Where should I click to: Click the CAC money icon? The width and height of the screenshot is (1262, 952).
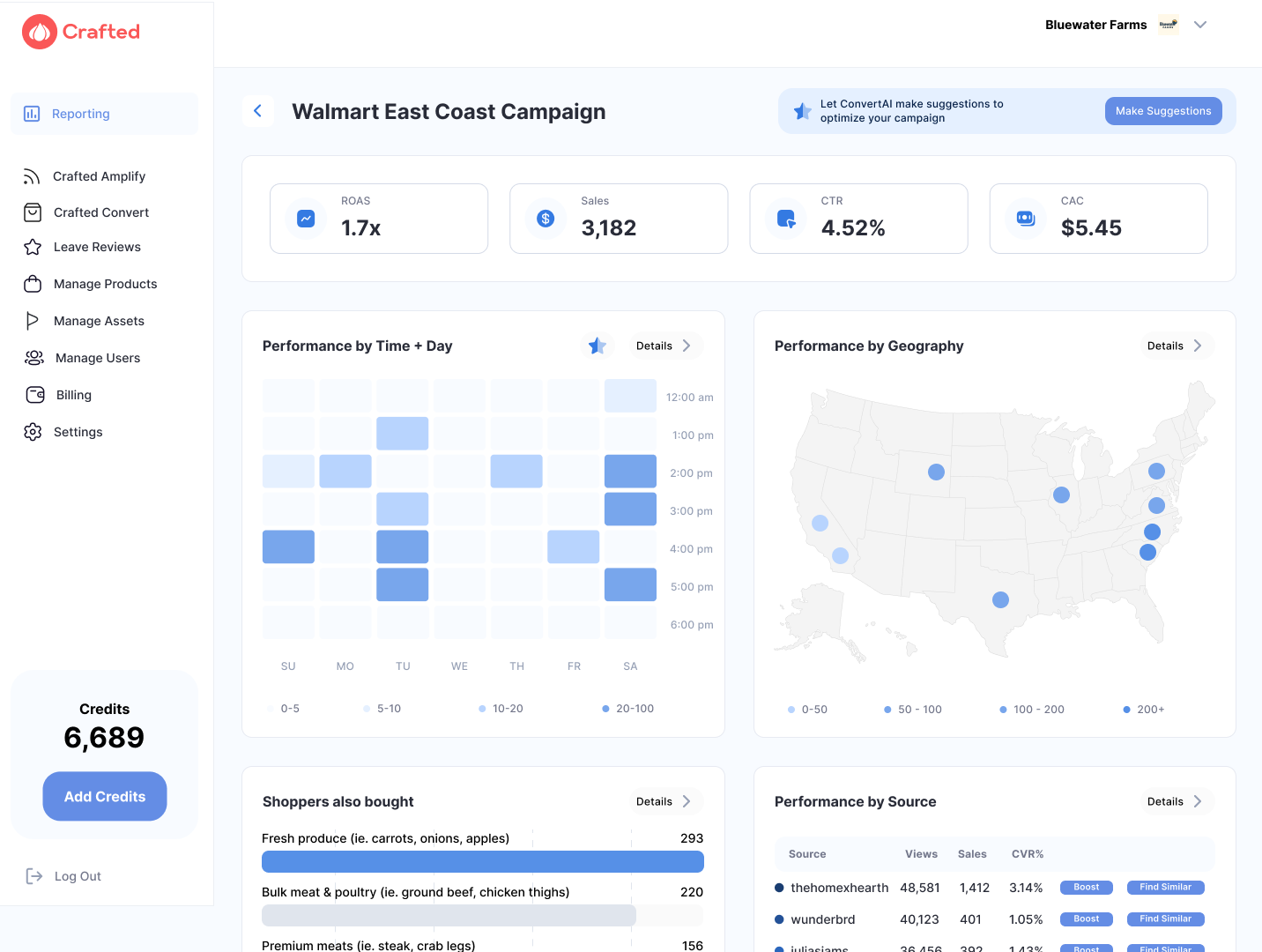(1026, 218)
